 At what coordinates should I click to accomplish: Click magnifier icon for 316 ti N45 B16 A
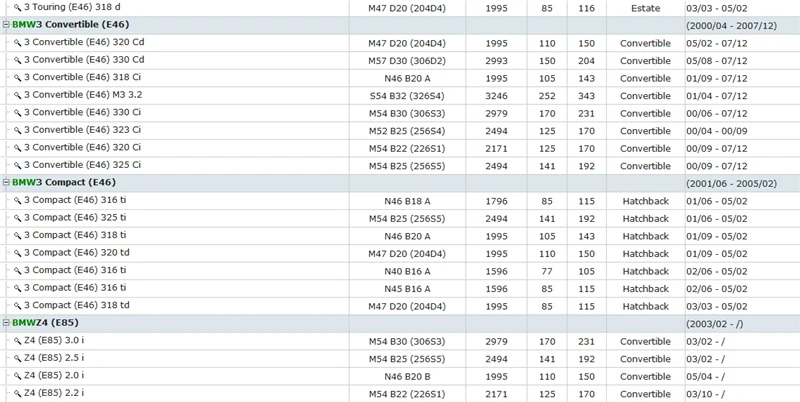pos(17,288)
